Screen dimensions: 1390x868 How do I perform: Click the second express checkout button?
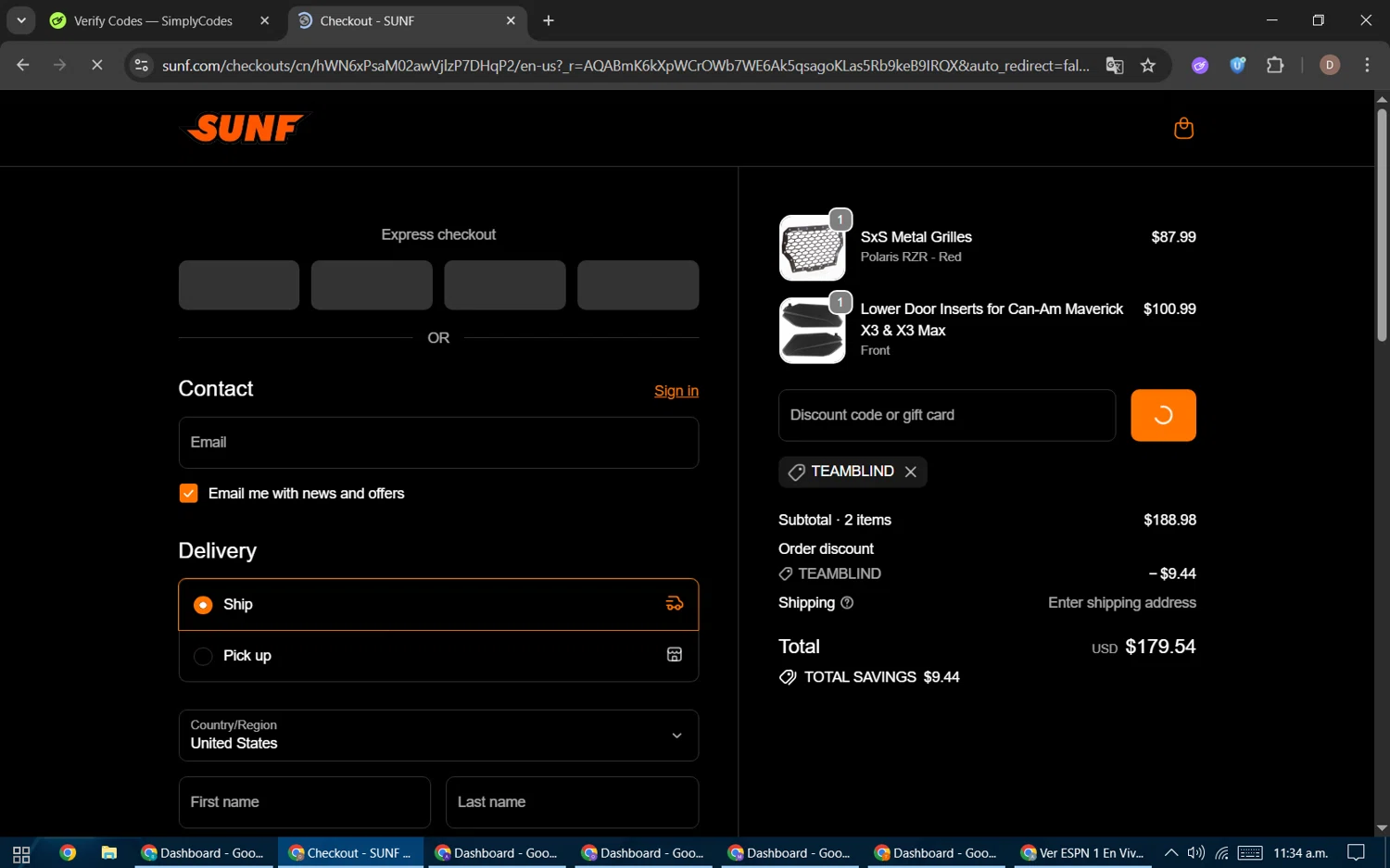click(372, 285)
